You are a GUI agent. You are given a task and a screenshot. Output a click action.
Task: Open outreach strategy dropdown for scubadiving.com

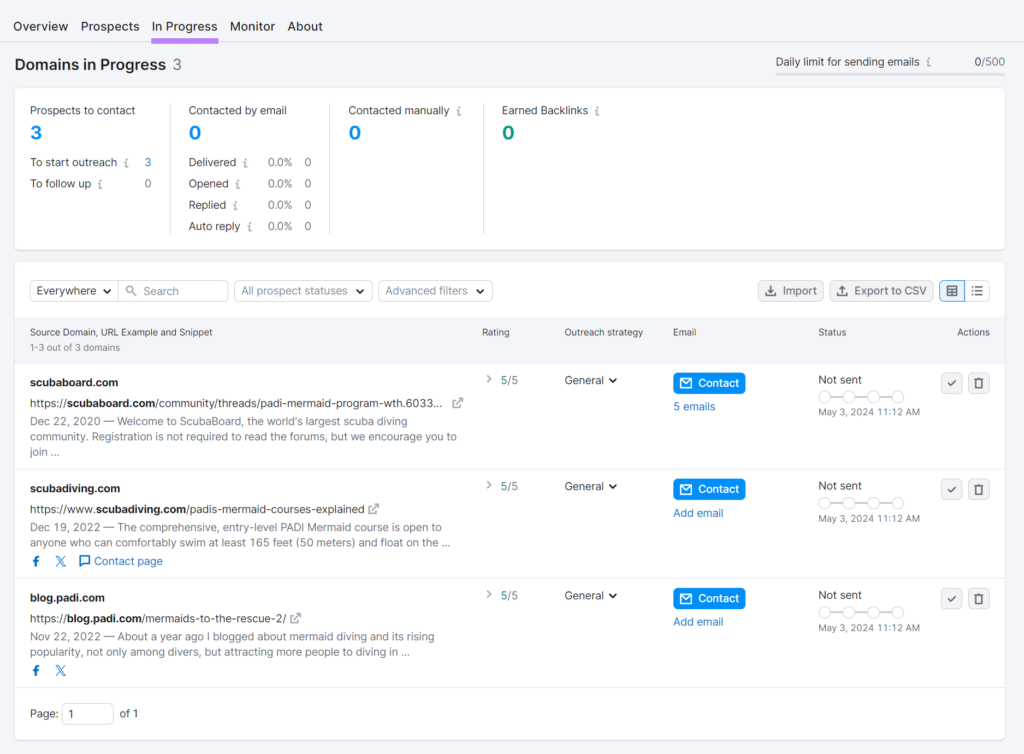(590, 487)
